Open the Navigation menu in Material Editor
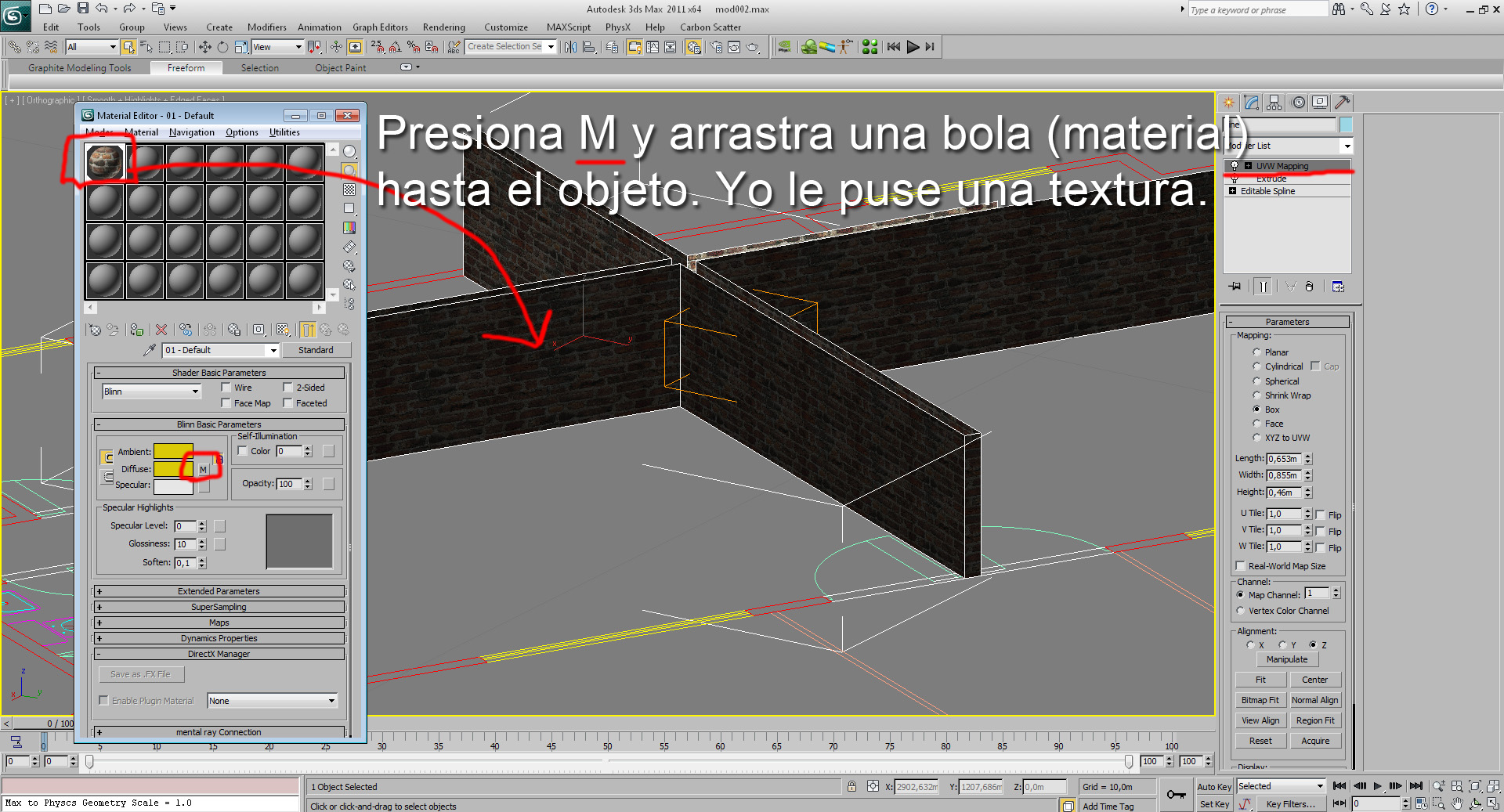Viewport: 1504px width, 812px height. (x=192, y=132)
